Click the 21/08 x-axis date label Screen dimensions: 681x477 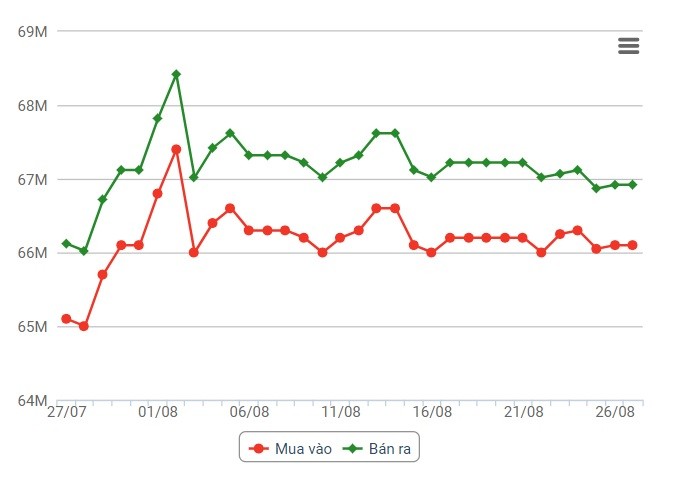(523, 412)
